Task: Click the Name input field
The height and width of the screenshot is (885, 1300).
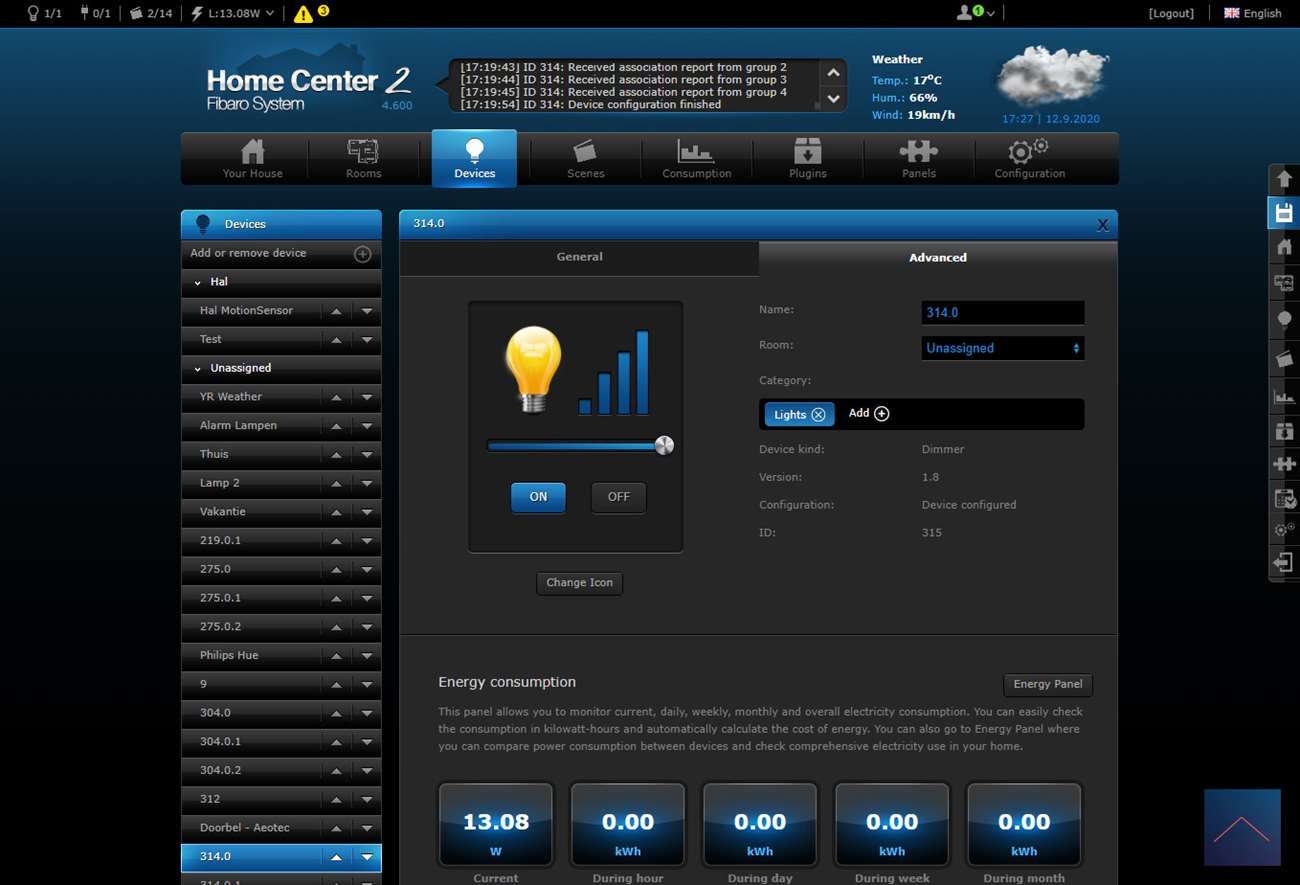Action: 1002,313
